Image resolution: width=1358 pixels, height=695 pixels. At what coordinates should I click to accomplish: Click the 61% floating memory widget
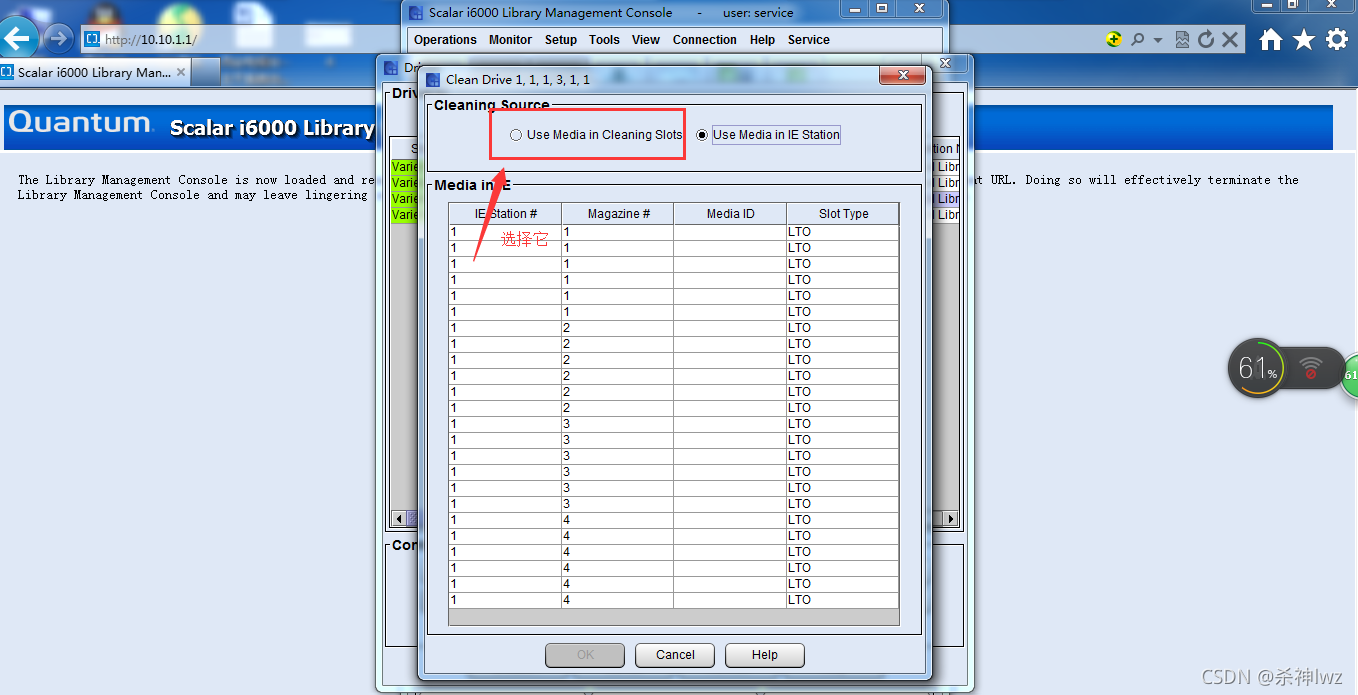[1256, 368]
